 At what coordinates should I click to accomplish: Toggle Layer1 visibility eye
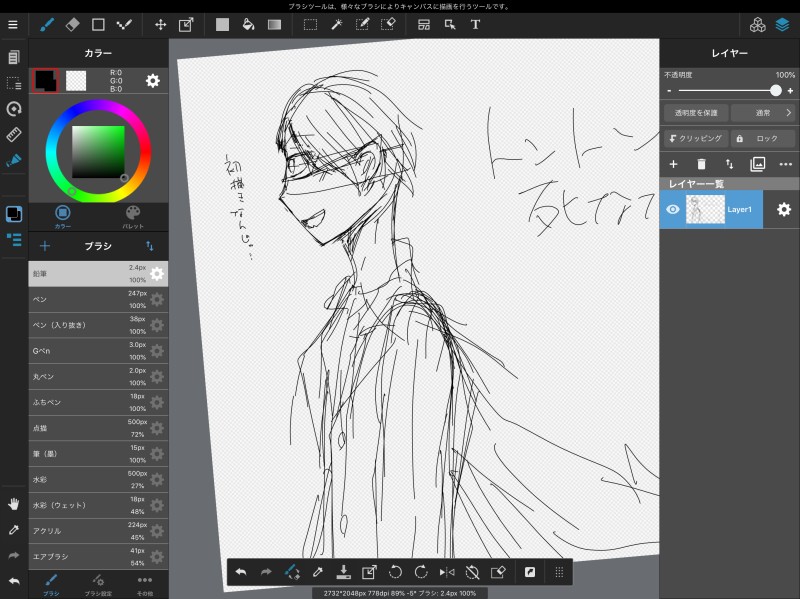point(673,209)
